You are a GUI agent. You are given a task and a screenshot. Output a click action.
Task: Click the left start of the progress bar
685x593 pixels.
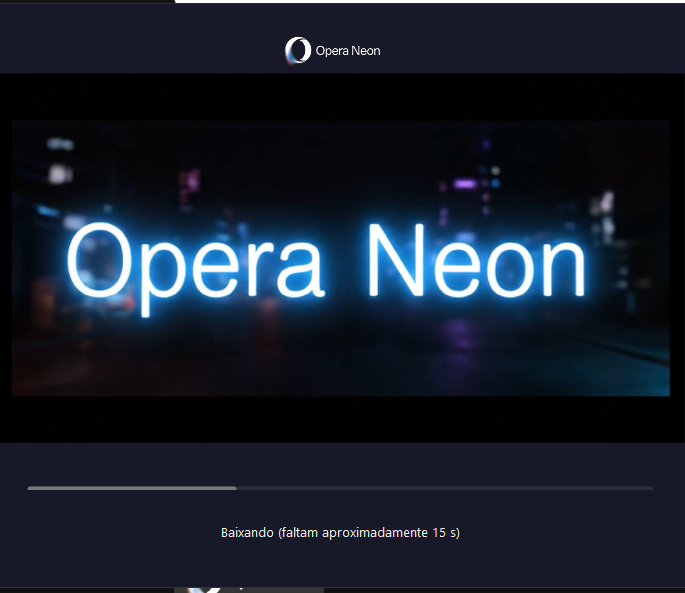pos(31,488)
